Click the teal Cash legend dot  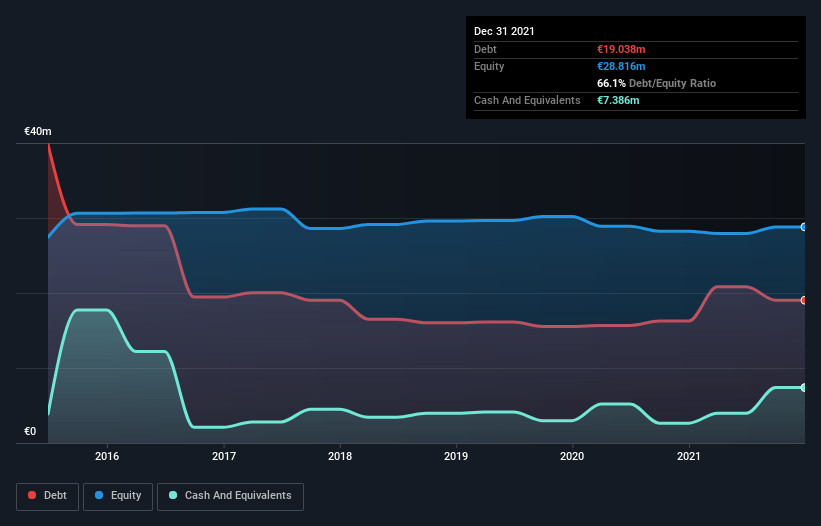[x=173, y=495]
